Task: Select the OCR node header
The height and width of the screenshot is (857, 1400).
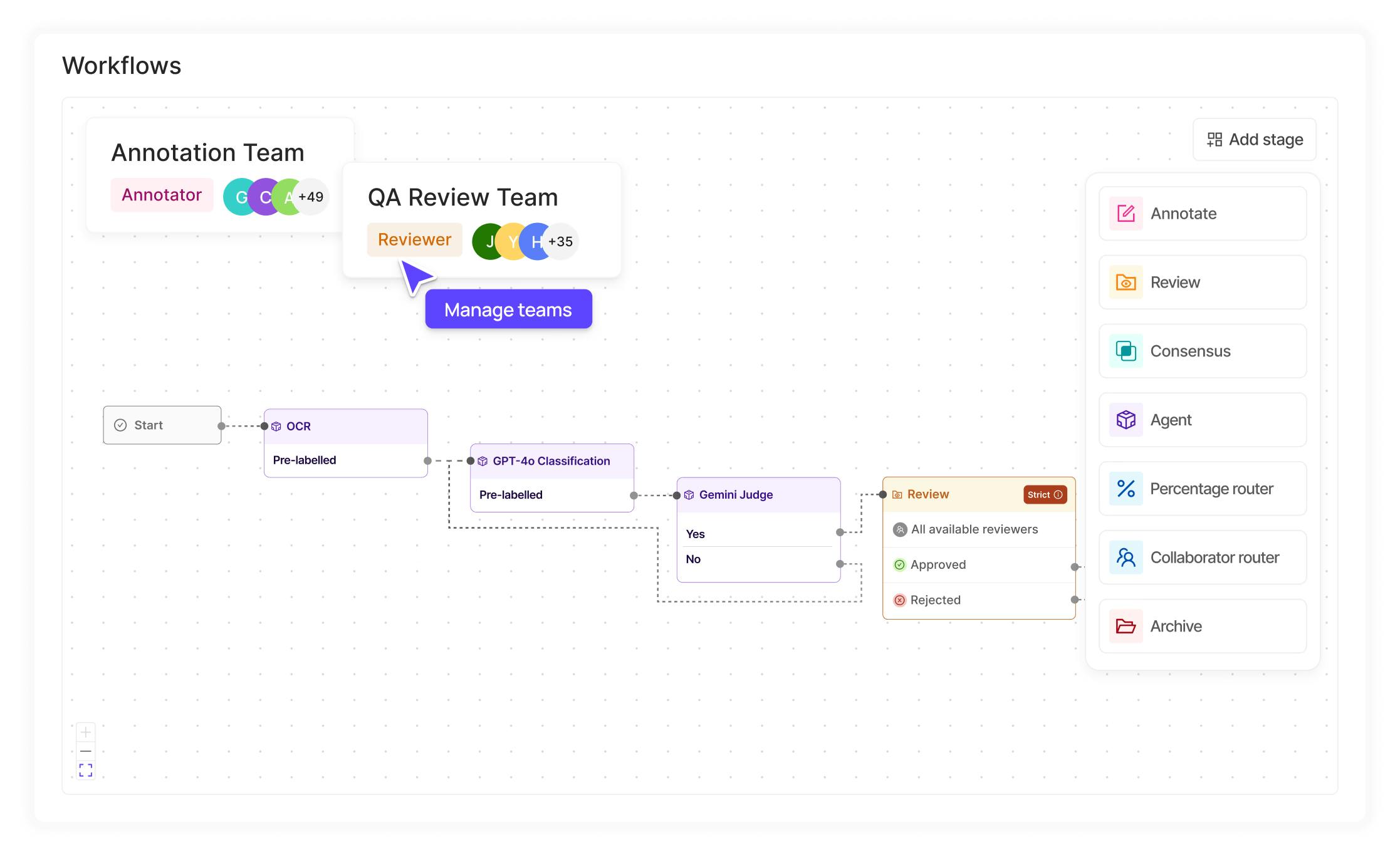Action: point(346,427)
